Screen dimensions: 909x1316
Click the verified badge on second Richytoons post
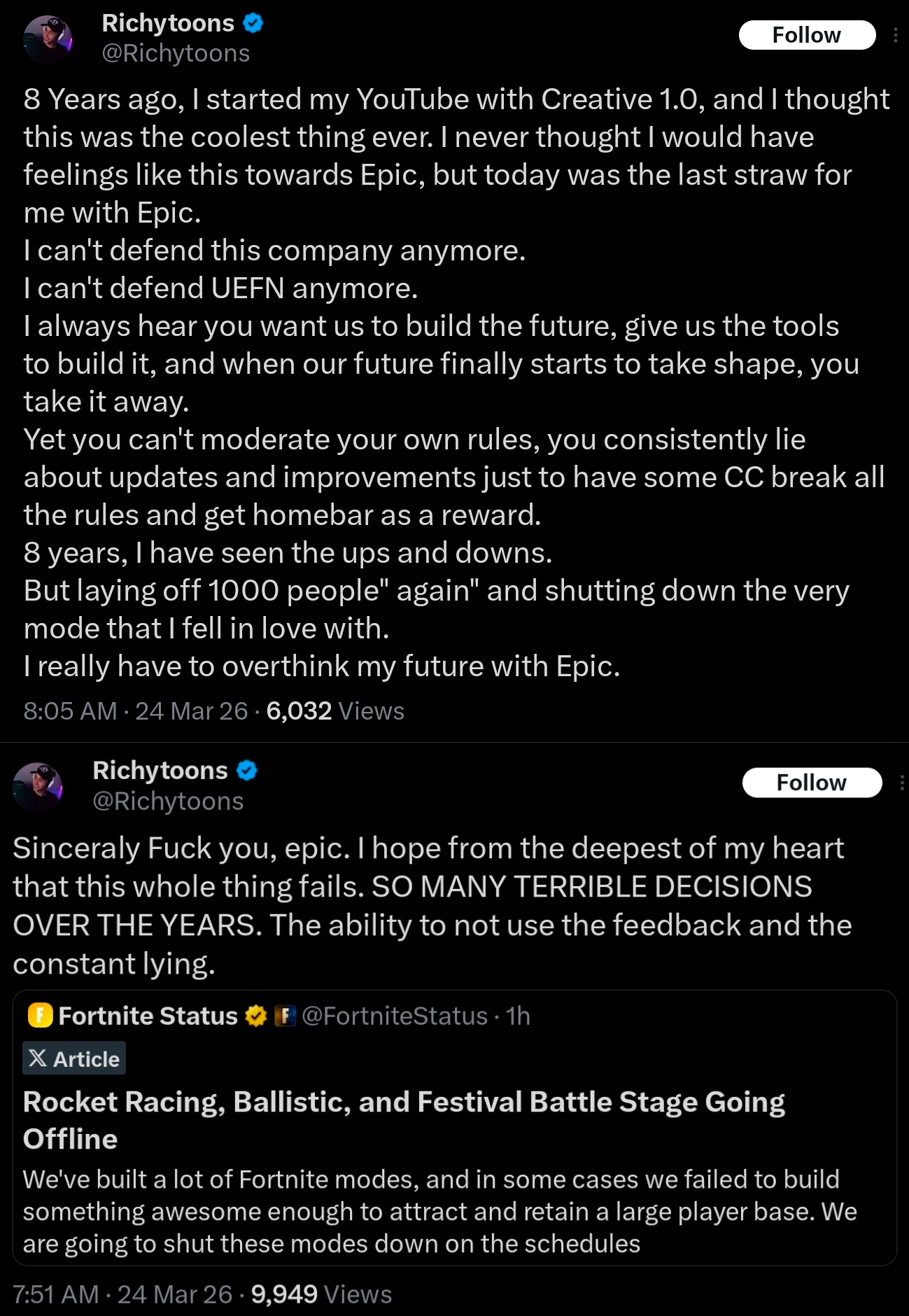247,771
